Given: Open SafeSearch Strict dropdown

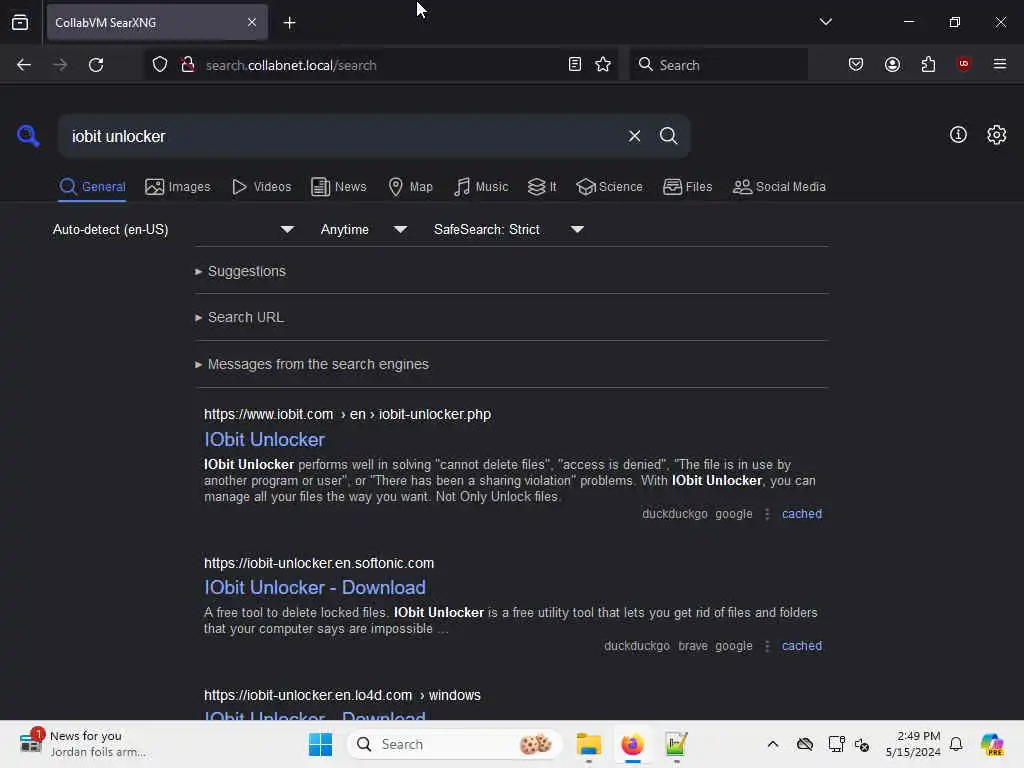Looking at the screenshot, I should coord(509,229).
